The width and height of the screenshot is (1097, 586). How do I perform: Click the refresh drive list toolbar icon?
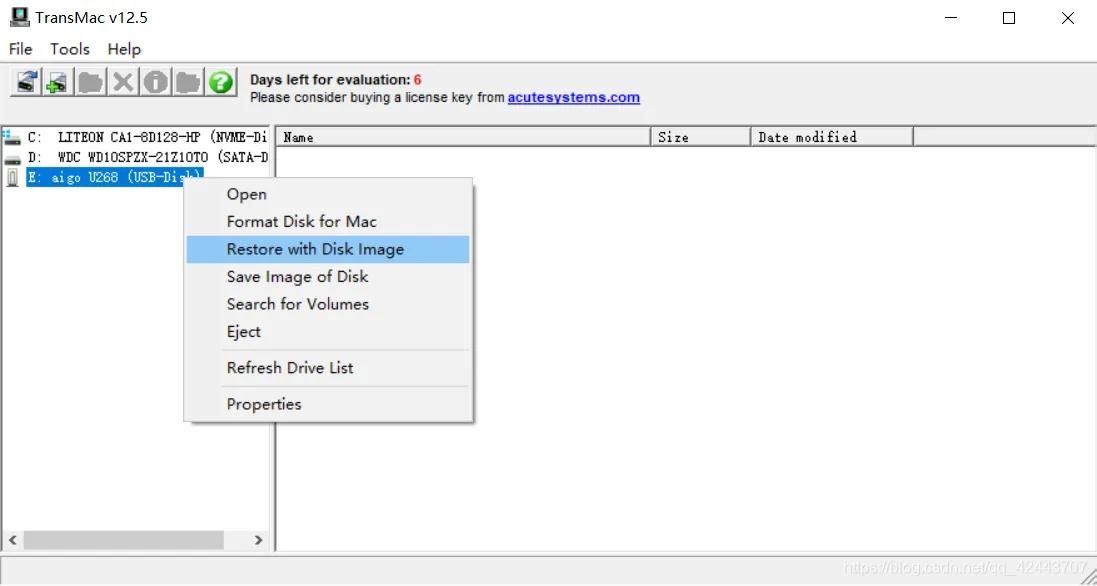(26, 83)
